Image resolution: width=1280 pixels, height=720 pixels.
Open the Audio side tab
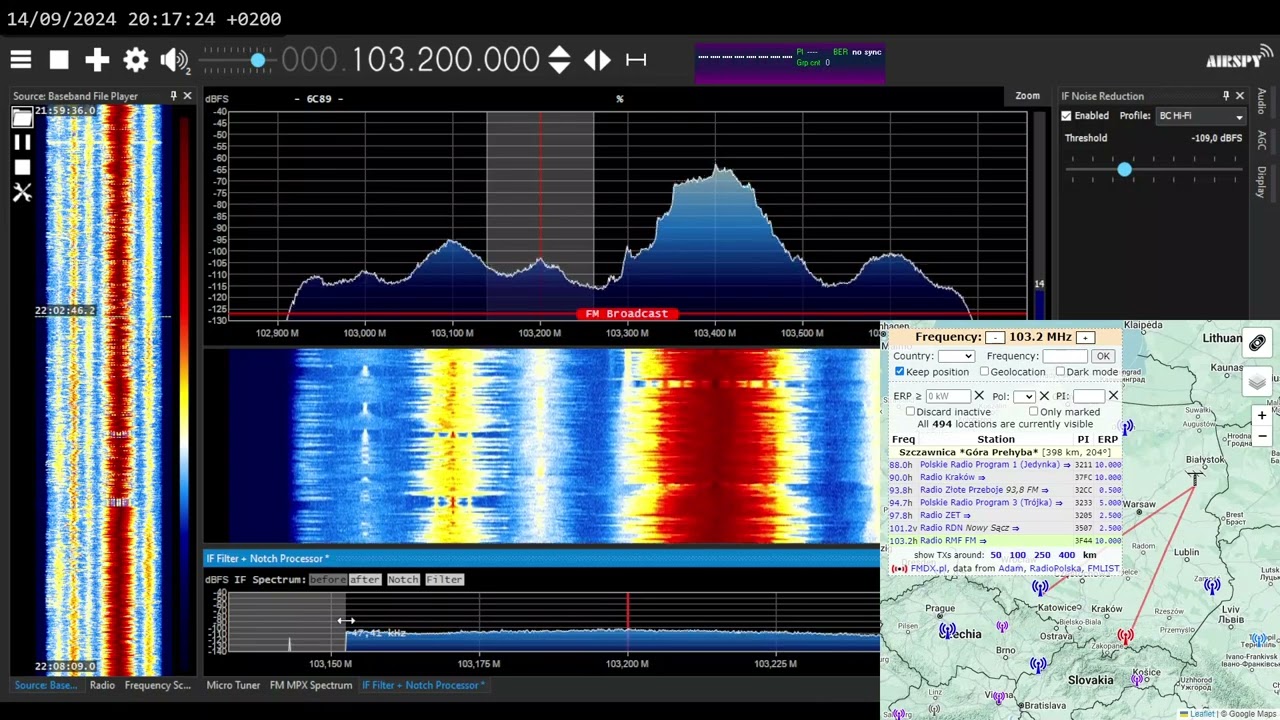point(1262,101)
